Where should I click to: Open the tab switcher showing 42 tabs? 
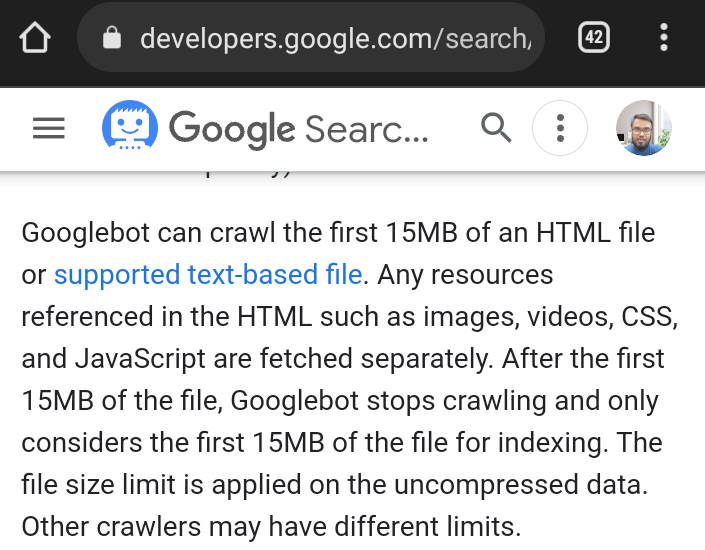[x=593, y=37]
